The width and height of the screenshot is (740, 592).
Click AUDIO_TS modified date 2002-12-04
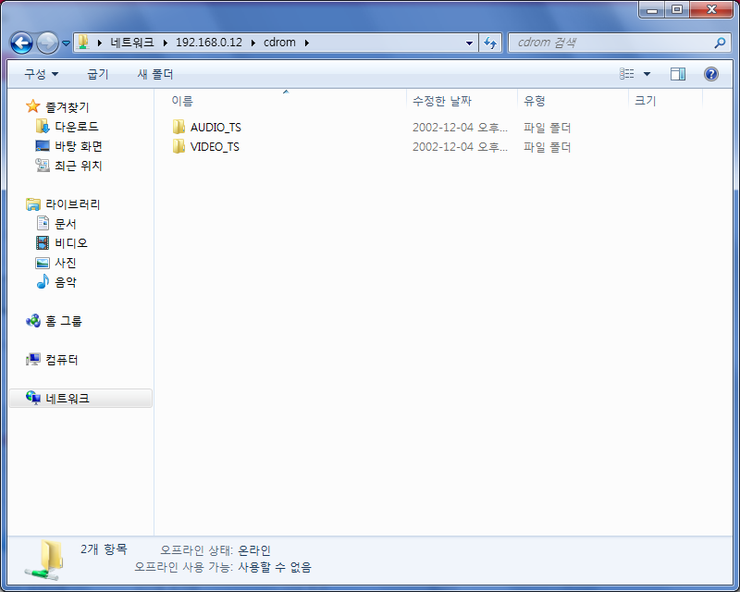[x=460, y=127]
